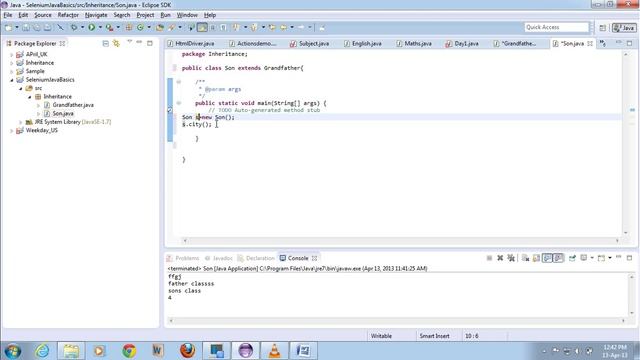Toggle Pin Console button

pyautogui.click(x=572, y=258)
